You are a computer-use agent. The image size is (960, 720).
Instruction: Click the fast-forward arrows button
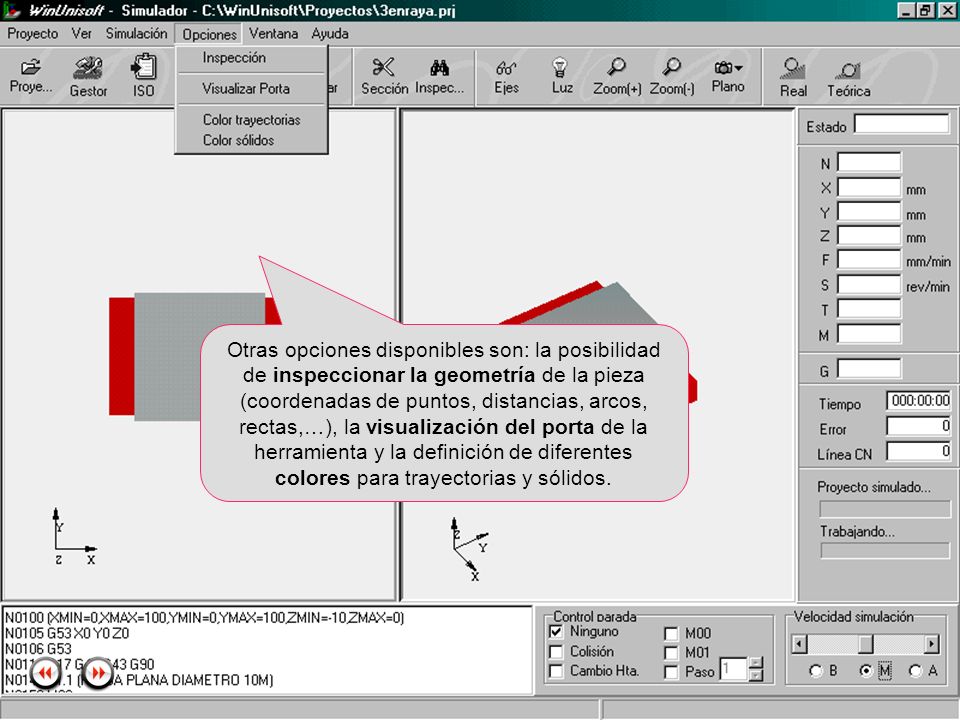98,673
